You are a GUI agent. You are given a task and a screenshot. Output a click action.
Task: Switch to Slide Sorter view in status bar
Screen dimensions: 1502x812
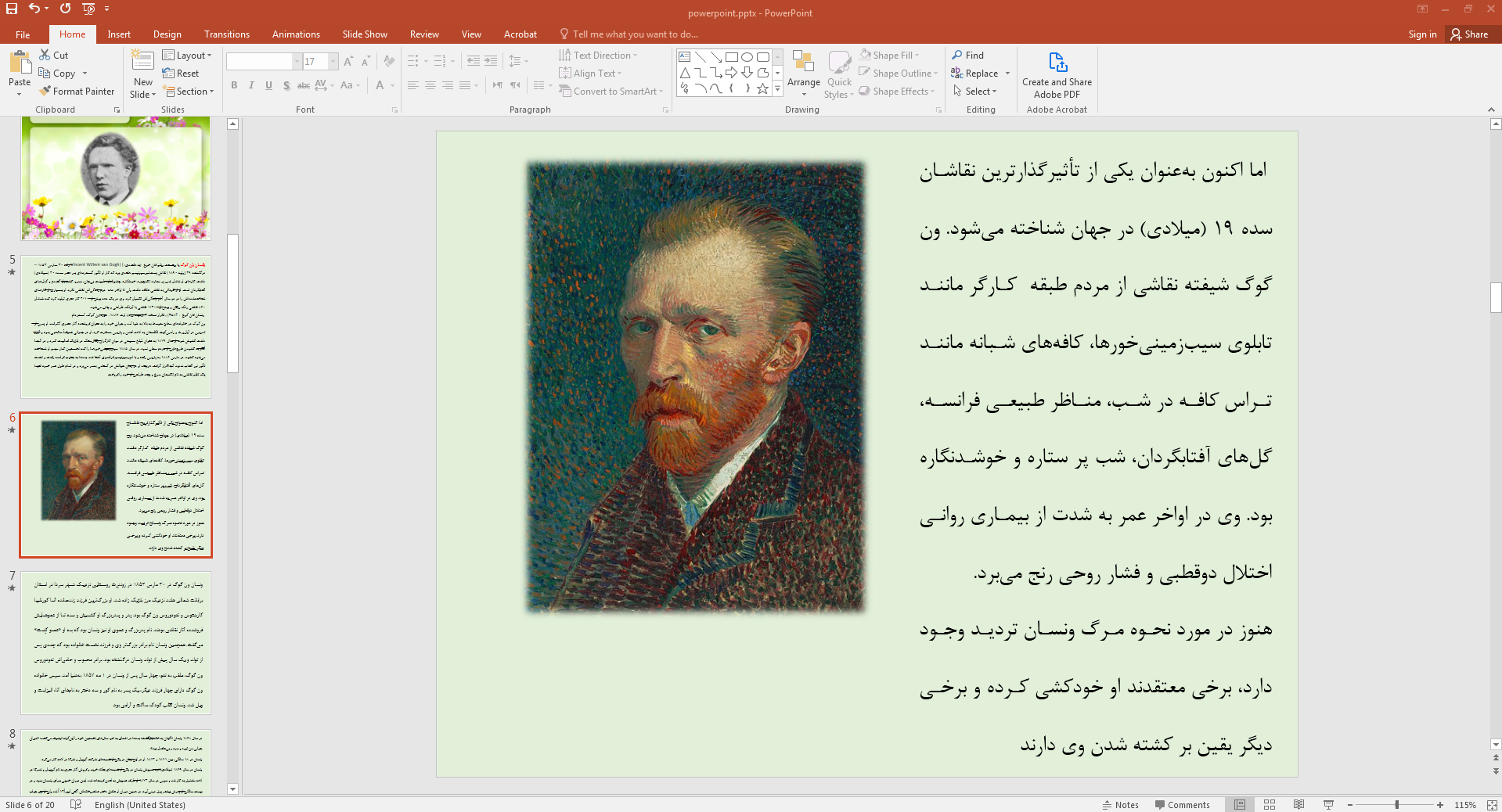click(1270, 805)
